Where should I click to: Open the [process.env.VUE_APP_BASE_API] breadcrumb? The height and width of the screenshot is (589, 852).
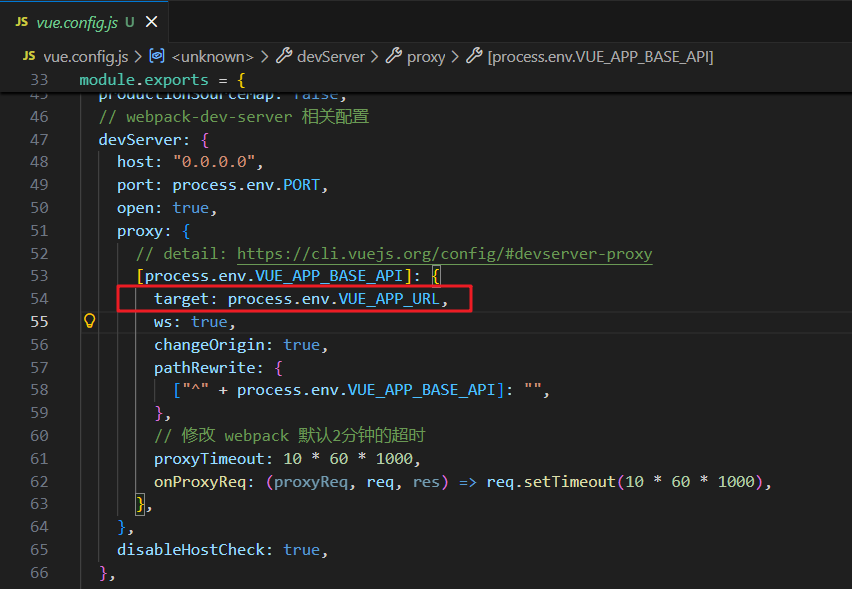click(600, 57)
